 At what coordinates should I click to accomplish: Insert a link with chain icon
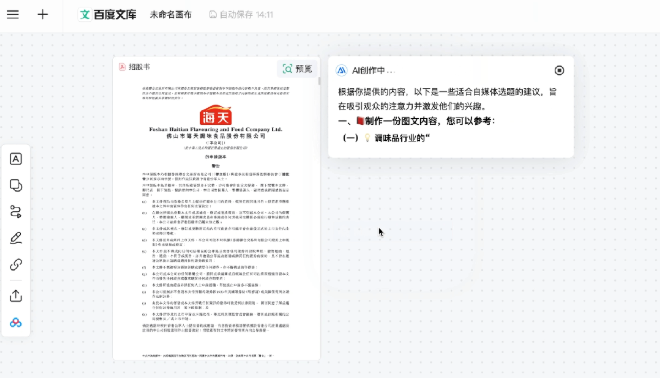[16, 265]
